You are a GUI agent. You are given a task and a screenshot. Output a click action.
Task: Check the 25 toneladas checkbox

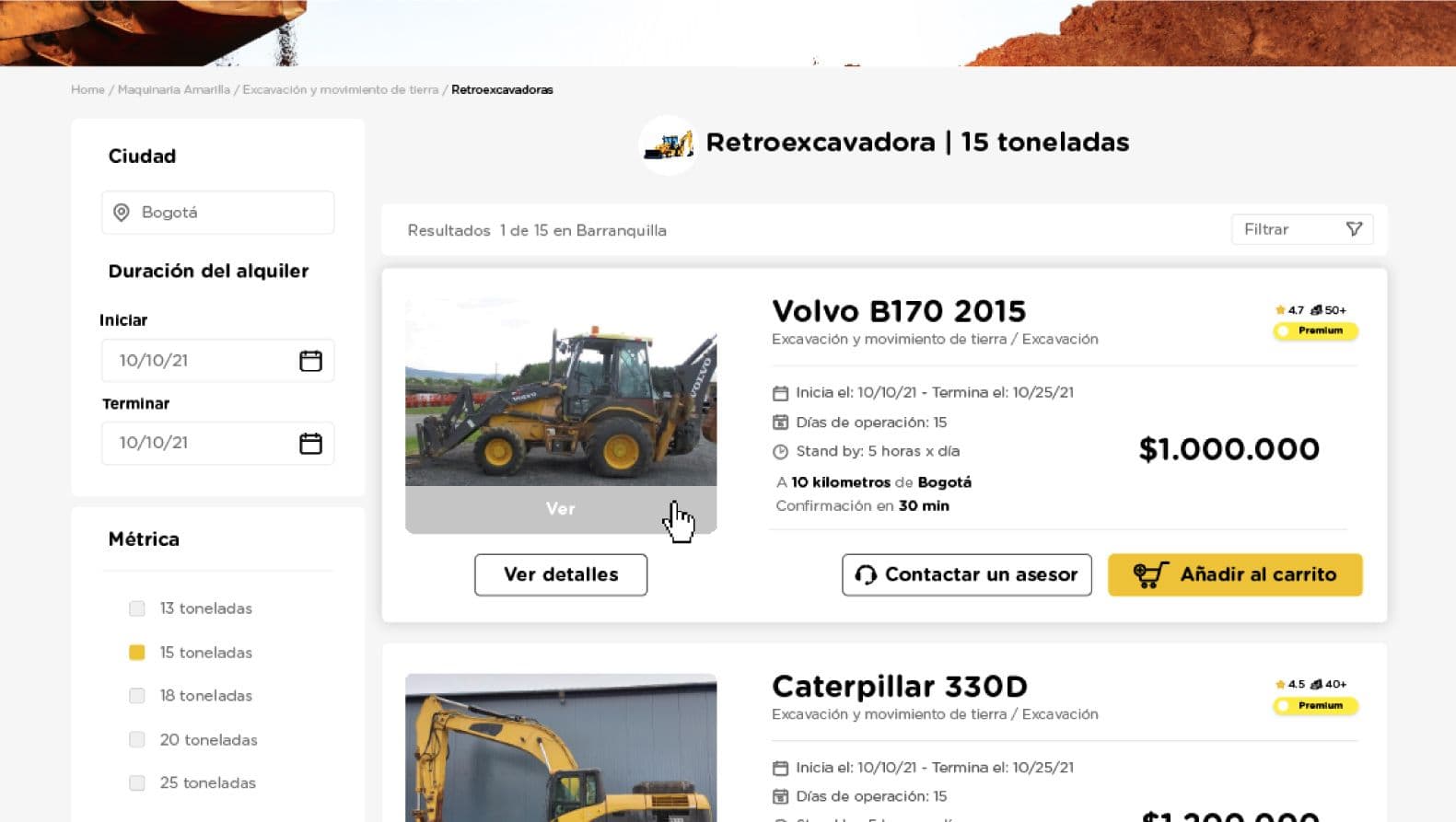coord(137,783)
